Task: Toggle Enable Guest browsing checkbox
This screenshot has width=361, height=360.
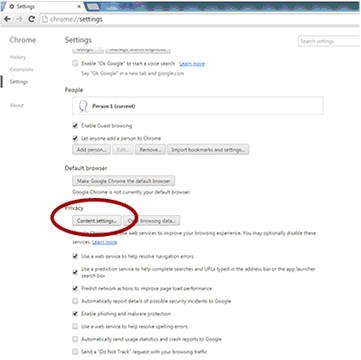Action: (x=75, y=126)
